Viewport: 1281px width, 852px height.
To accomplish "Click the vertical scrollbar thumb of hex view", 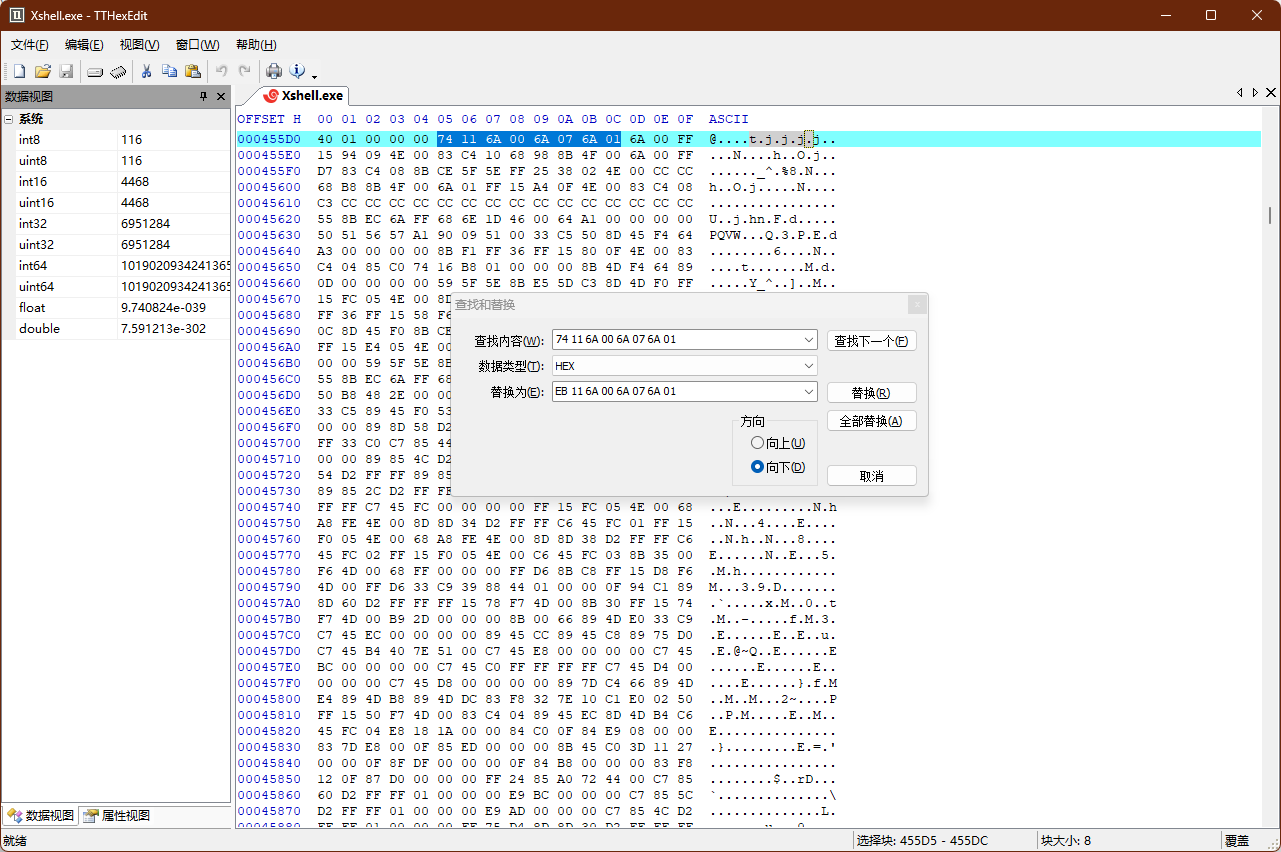I will pyautogui.click(x=1271, y=215).
